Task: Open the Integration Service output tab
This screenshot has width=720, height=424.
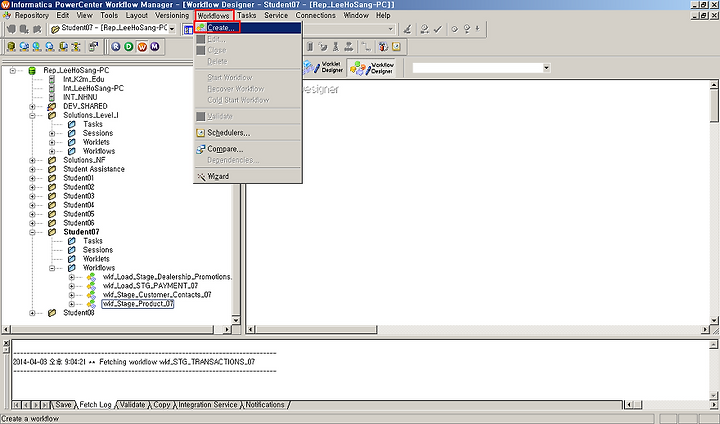Action: click(208, 405)
